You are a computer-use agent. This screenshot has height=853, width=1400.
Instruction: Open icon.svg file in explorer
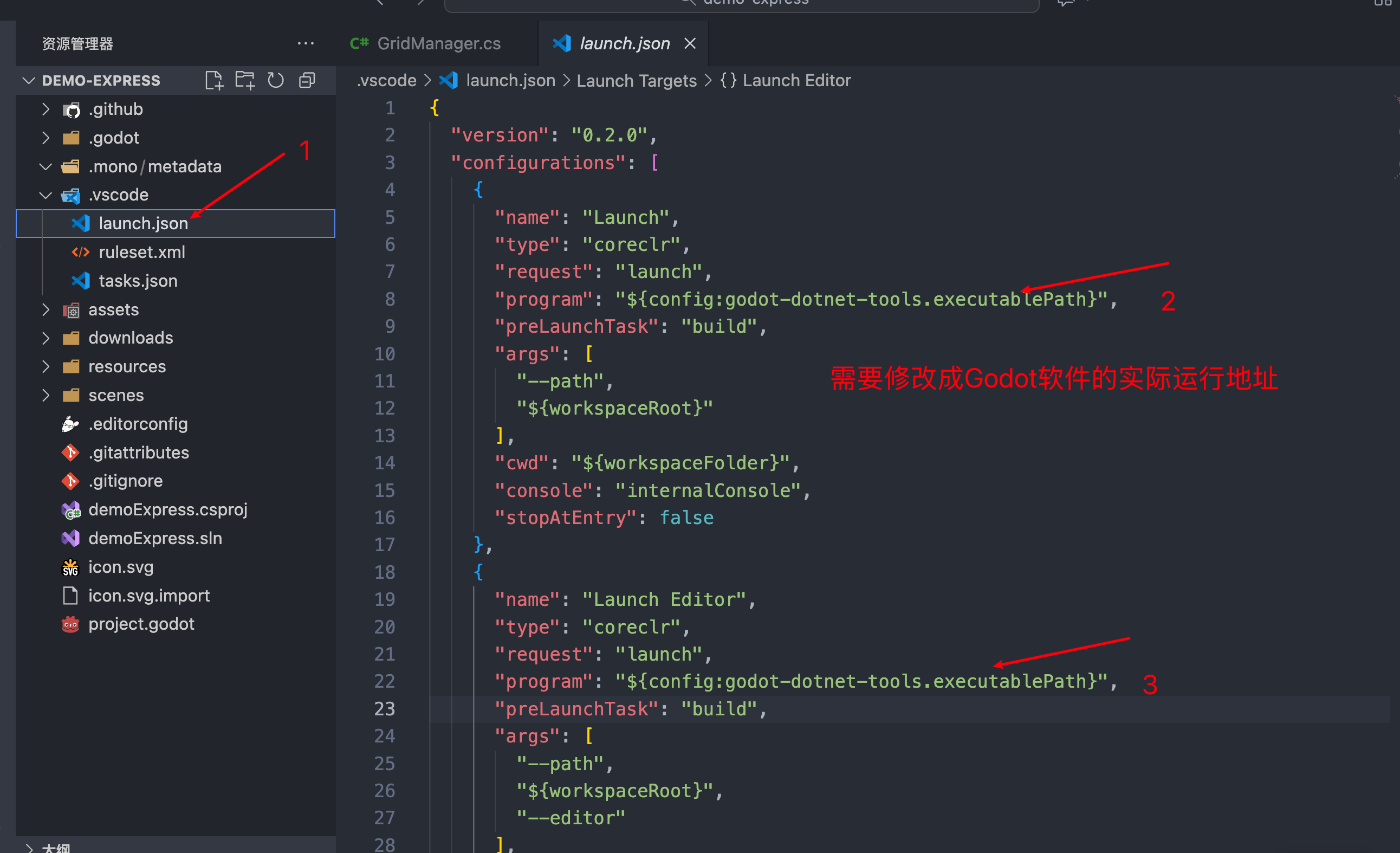pos(120,567)
